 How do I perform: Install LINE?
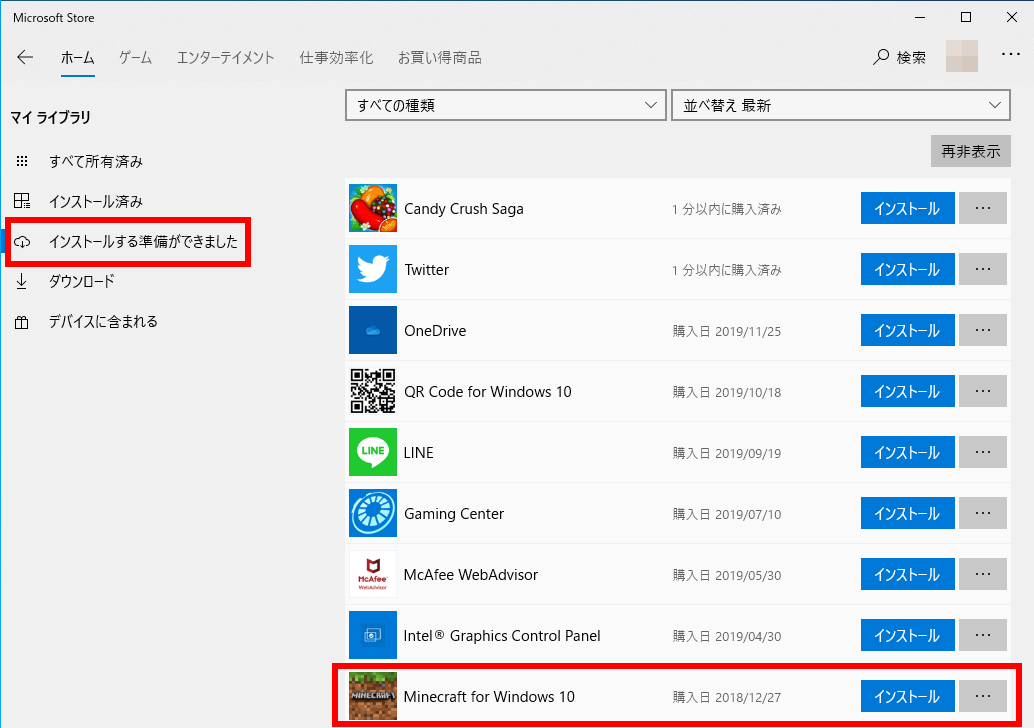(x=907, y=452)
